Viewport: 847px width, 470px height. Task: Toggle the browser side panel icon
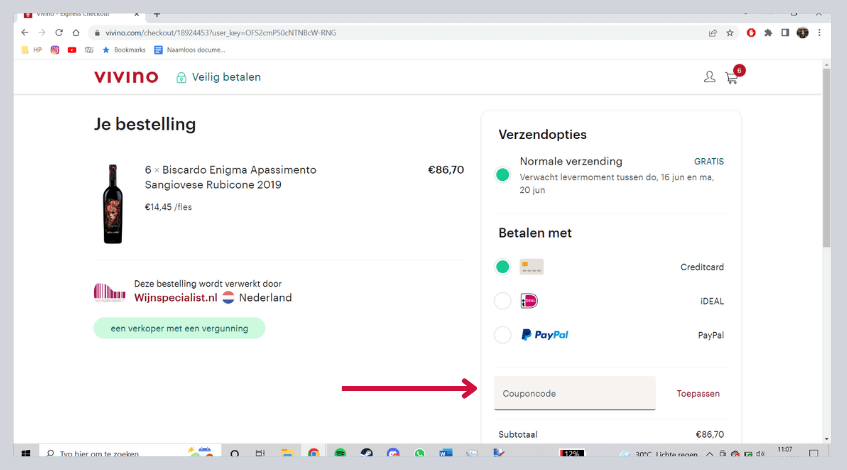click(x=785, y=33)
